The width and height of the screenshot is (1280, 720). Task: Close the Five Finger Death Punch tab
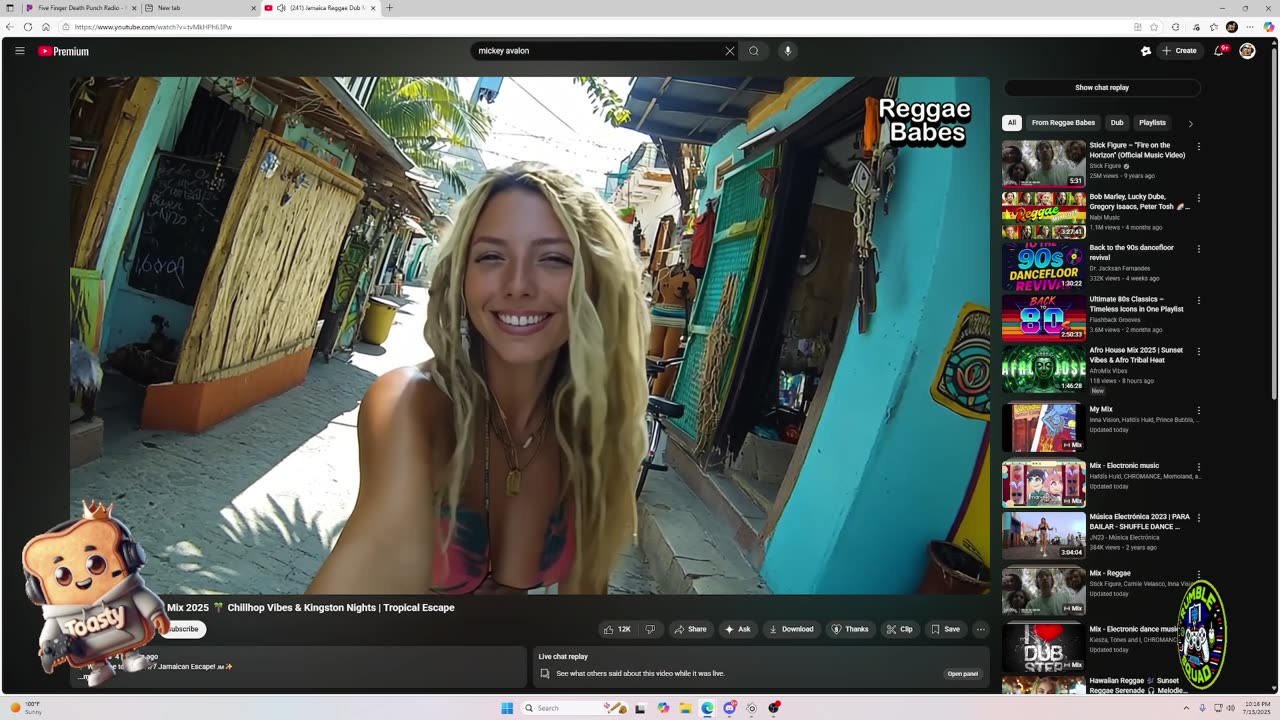pos(134,8)
